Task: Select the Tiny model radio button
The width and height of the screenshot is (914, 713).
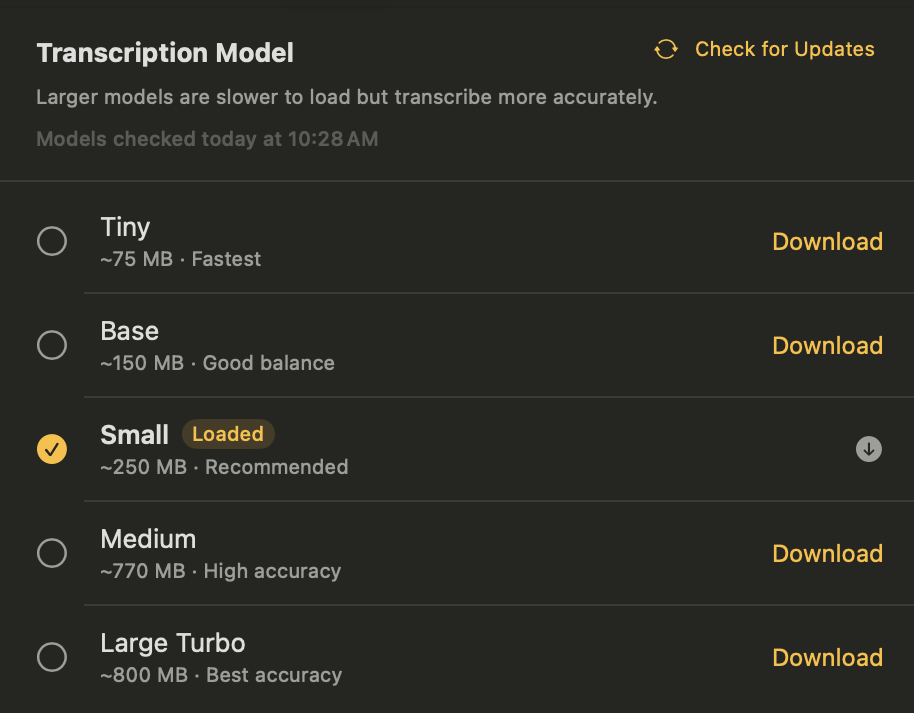Action: click(52, 241)
